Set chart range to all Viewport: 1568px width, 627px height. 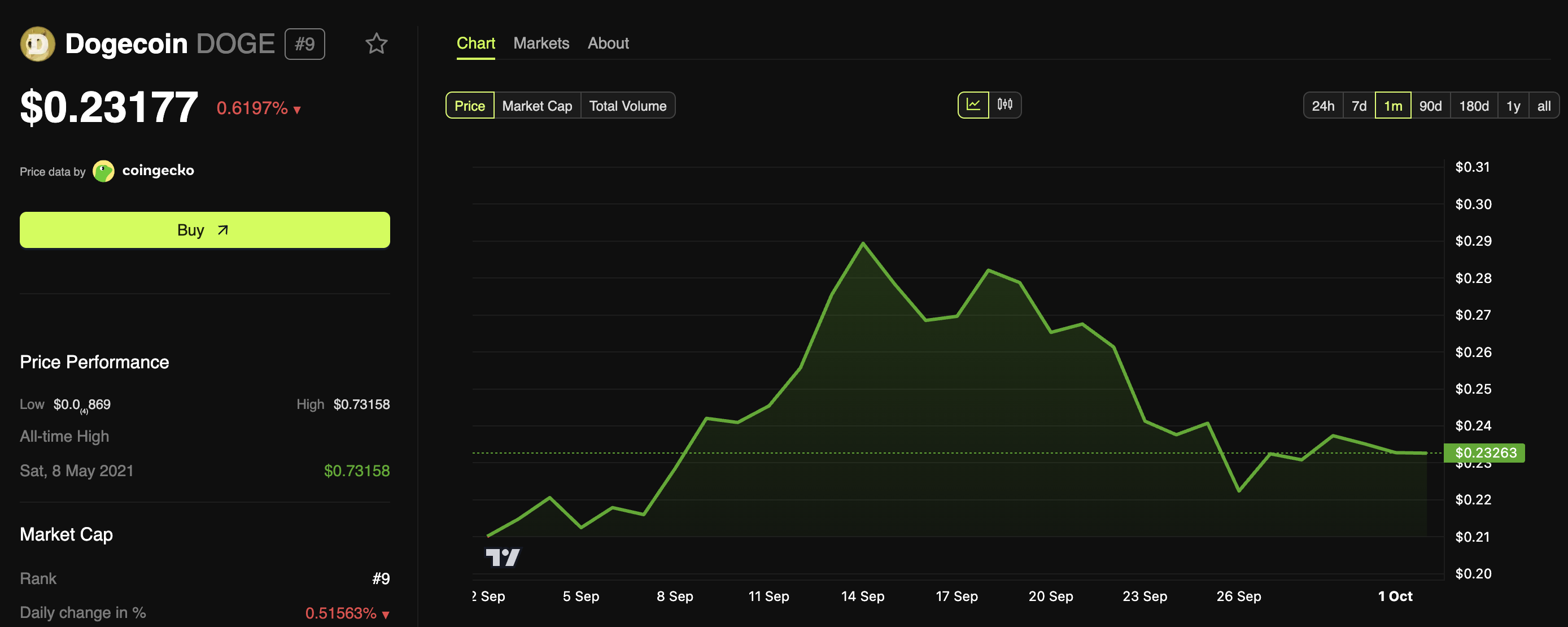click(x=1543, y=106)
